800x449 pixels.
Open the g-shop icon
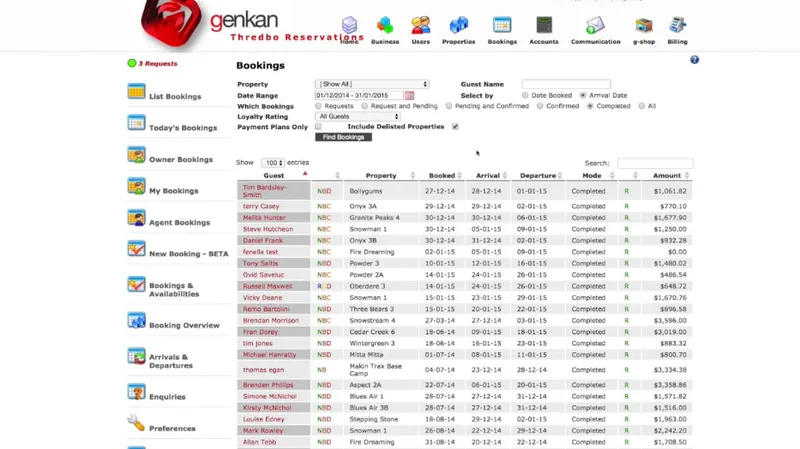click(x=643, y=25)
